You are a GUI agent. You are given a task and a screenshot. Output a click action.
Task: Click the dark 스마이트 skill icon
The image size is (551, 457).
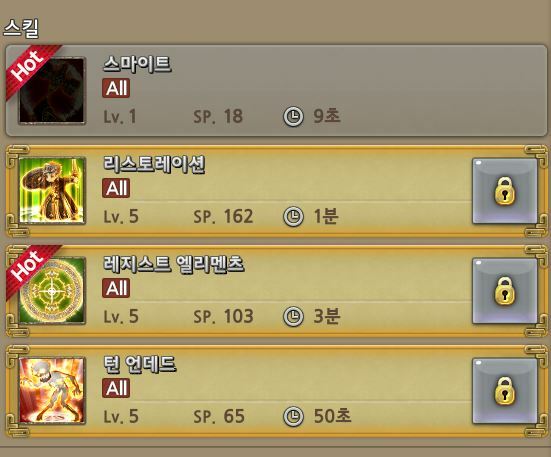(x=52, y=91)
